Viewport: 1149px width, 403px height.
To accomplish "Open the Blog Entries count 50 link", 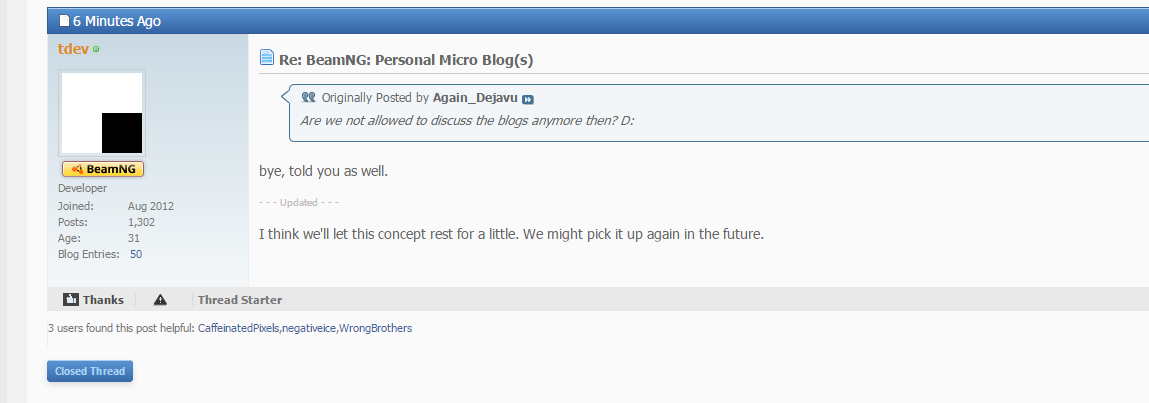I will click(136, 254).
